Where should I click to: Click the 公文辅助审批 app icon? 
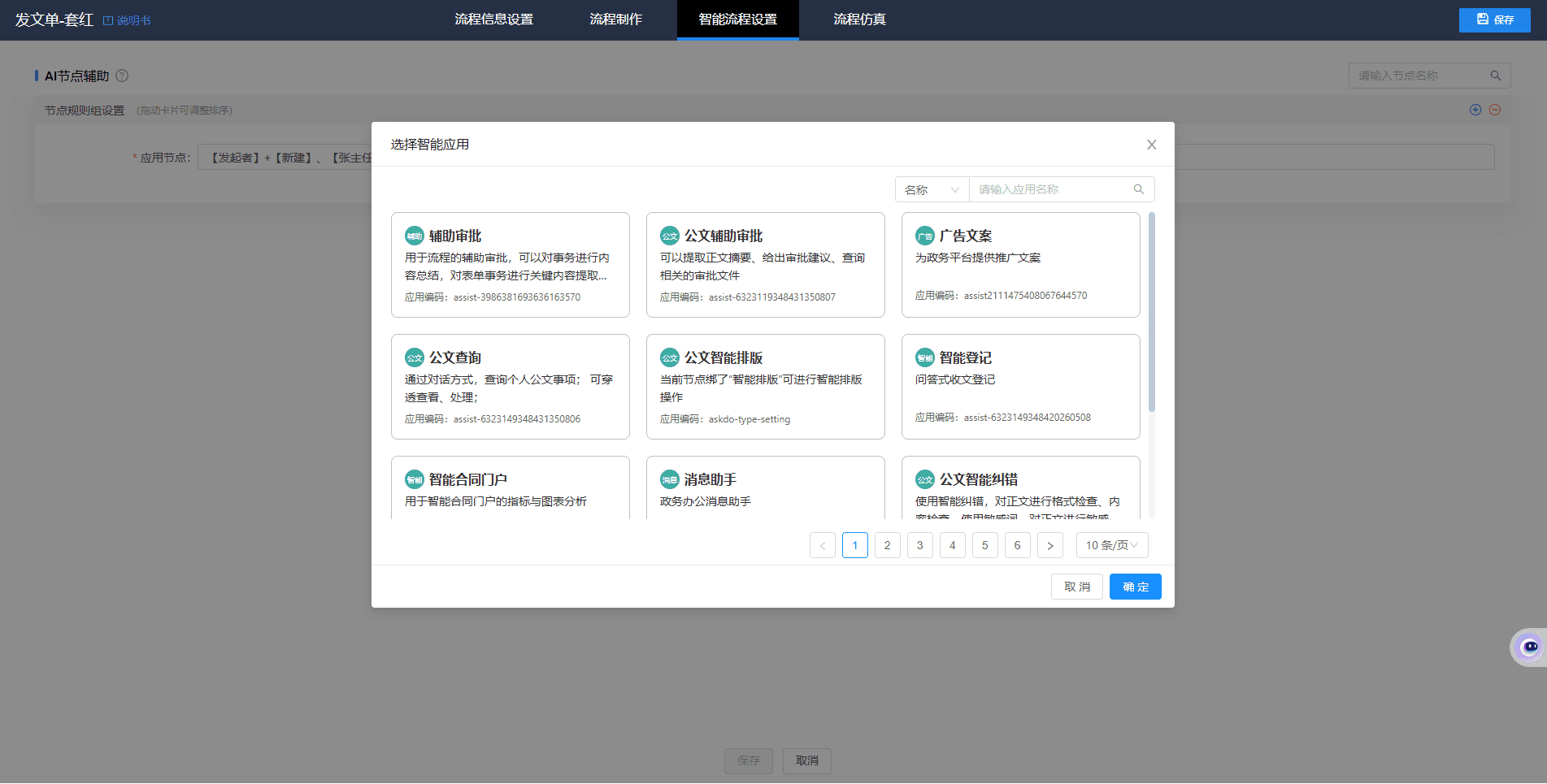point(670,236)
